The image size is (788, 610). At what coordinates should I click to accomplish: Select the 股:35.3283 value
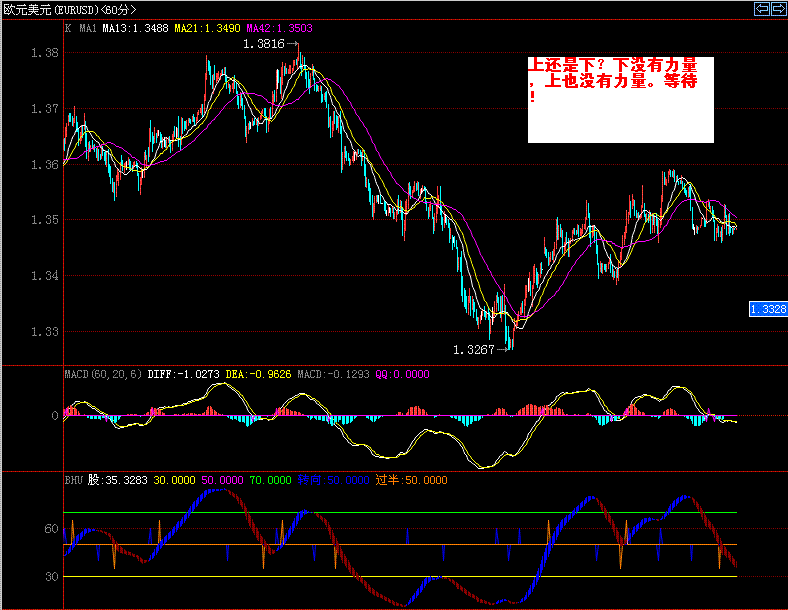tap(118, 480)
